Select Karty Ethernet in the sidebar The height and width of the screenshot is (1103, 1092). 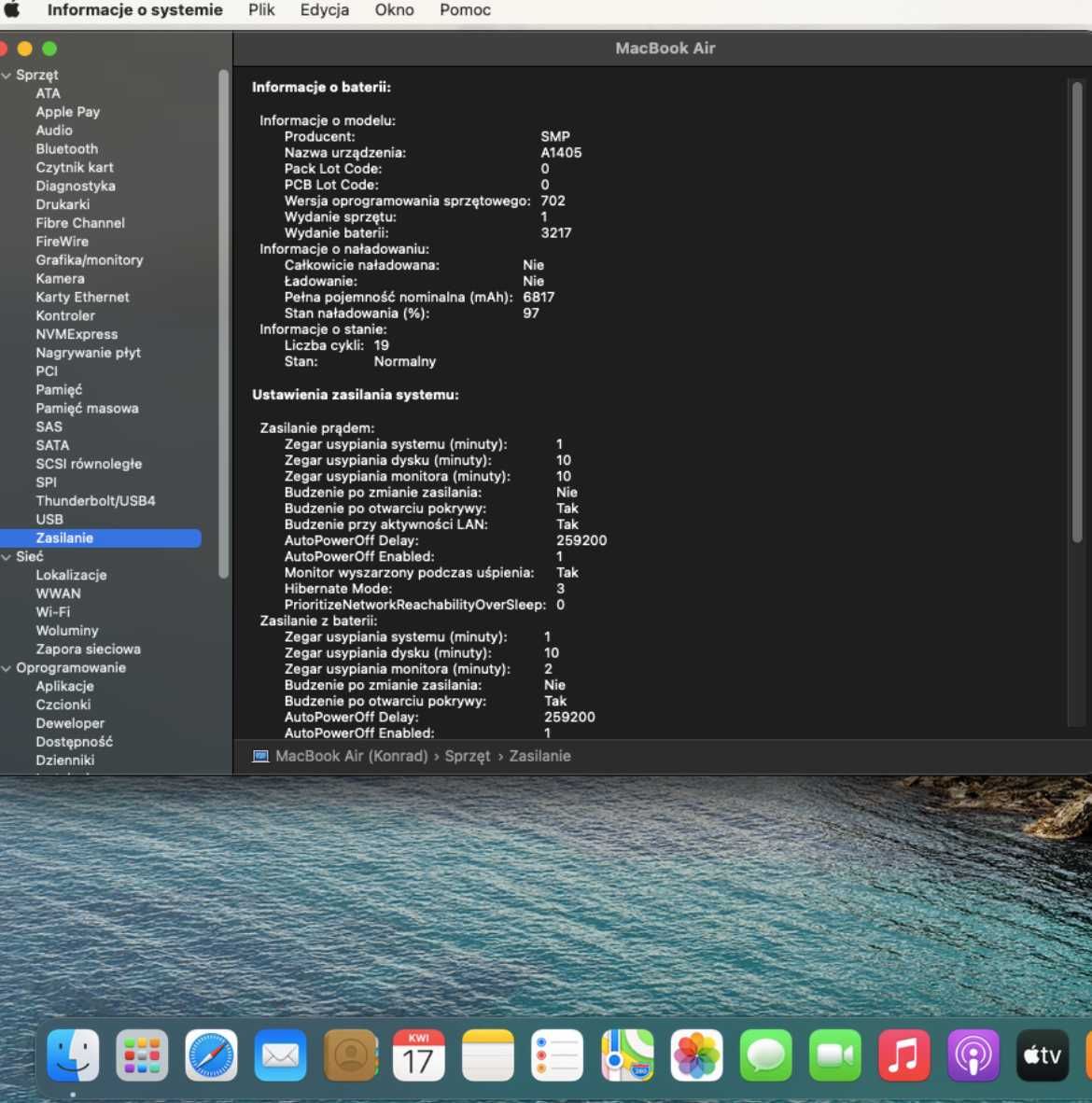point(82,297)
